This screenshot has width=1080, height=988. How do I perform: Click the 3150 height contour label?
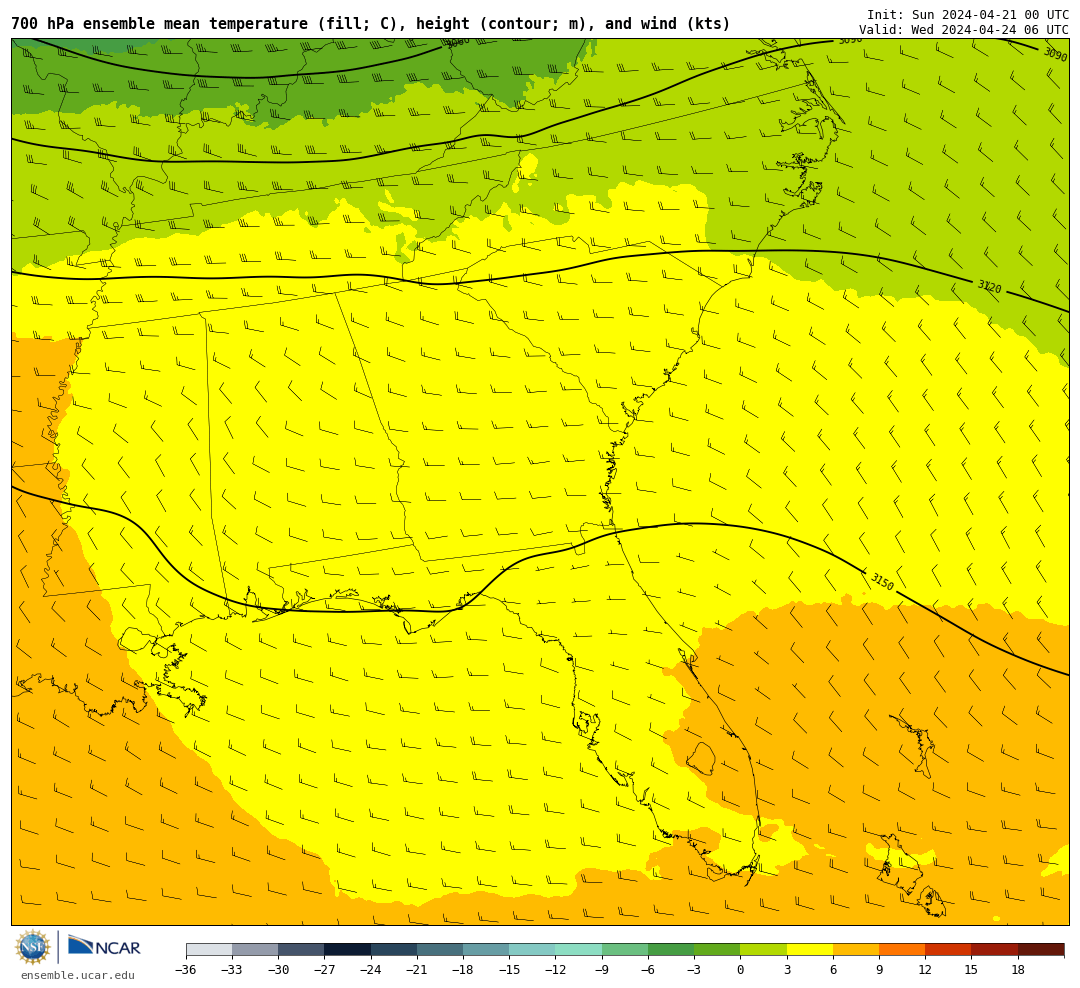pyautogui.click(x=882, y=582)
